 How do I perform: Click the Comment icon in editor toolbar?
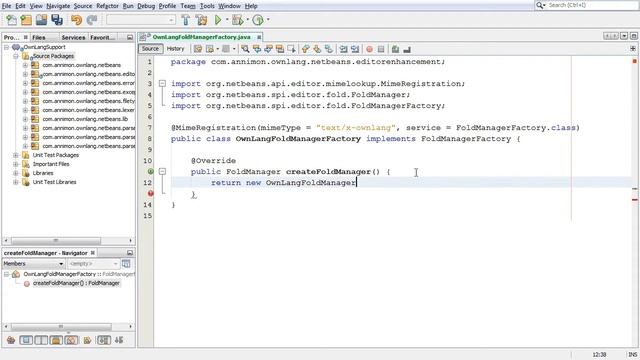pyautogui.click(x=395, y=49)
